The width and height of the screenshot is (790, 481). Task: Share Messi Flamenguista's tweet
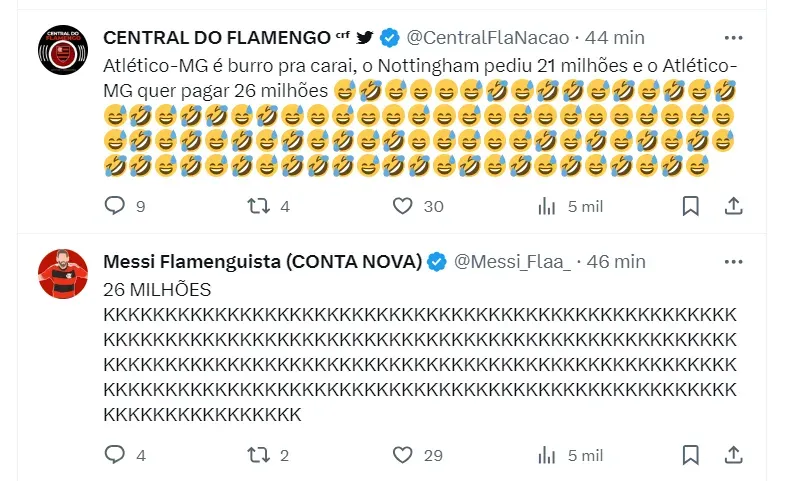733,455
